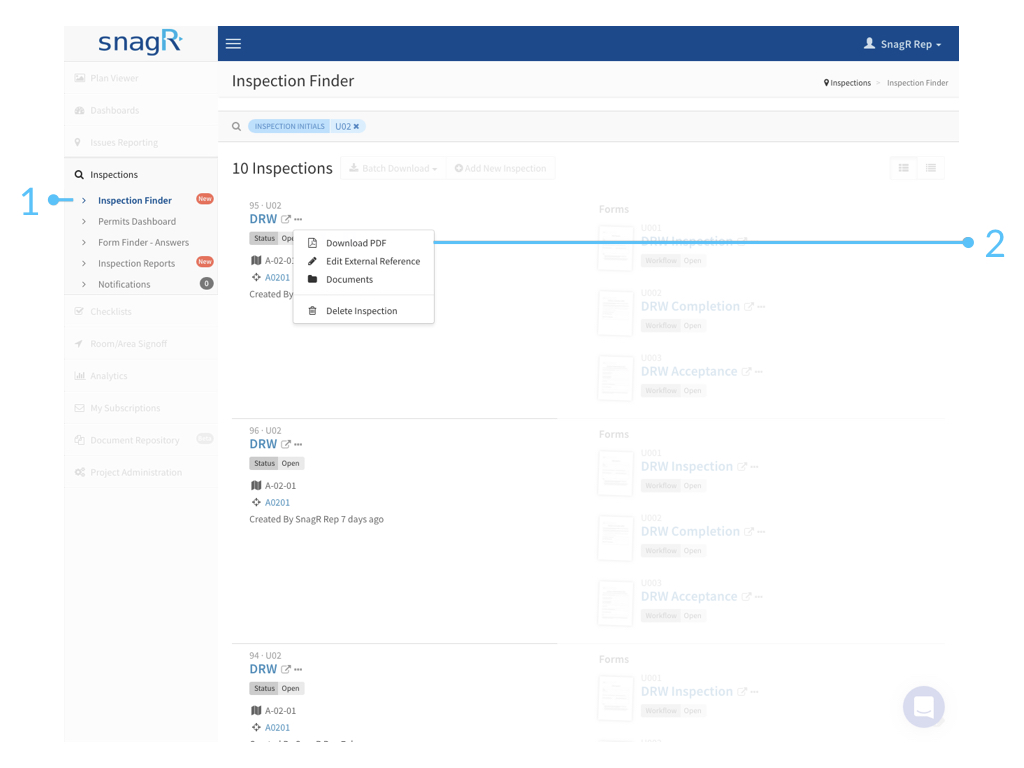Screen dimensions: 1024x768
Task: Switch to compact list view icon
Action: coord(931,168)
